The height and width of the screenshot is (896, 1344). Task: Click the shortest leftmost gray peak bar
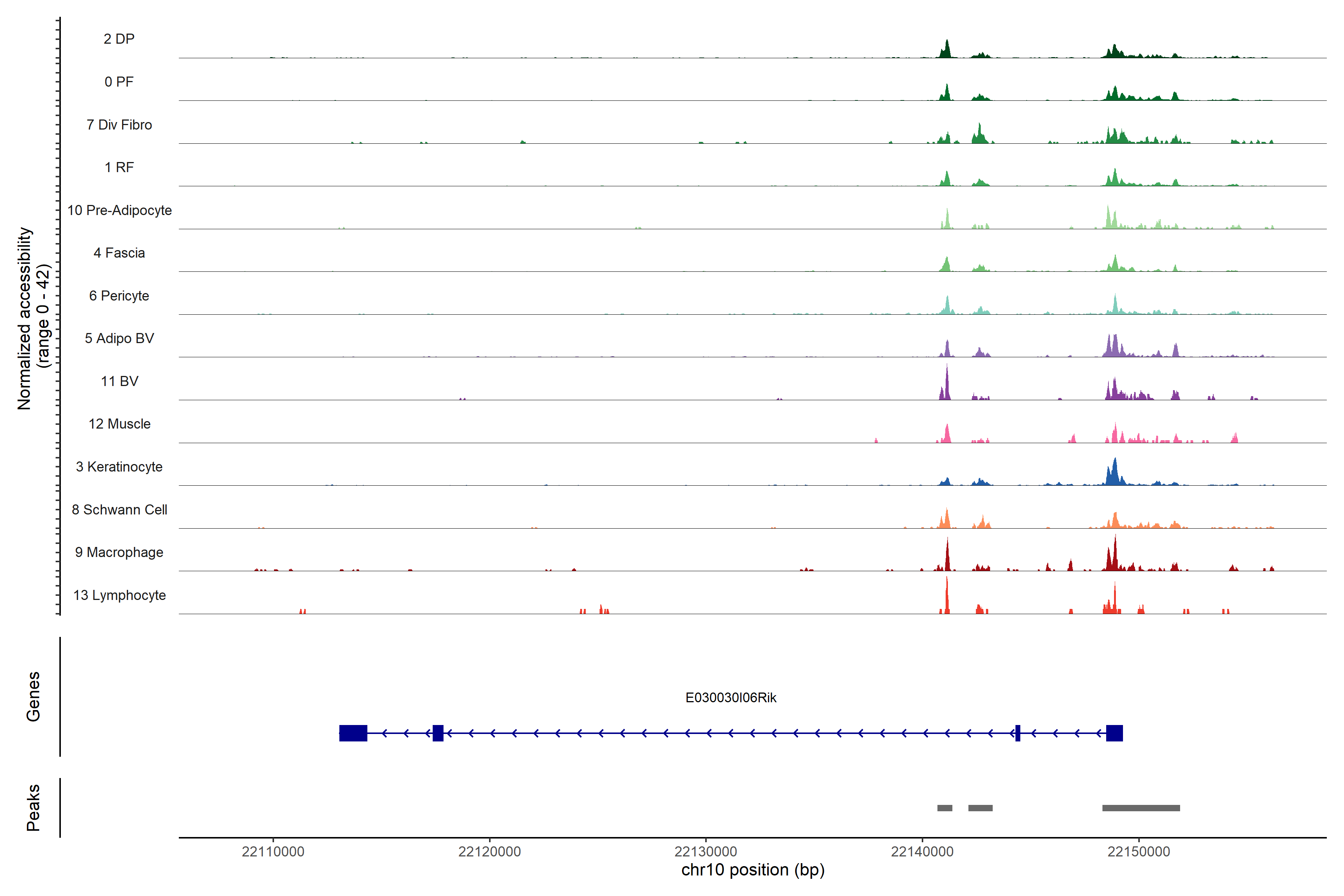pyautogui.click(x=945, y=808)
